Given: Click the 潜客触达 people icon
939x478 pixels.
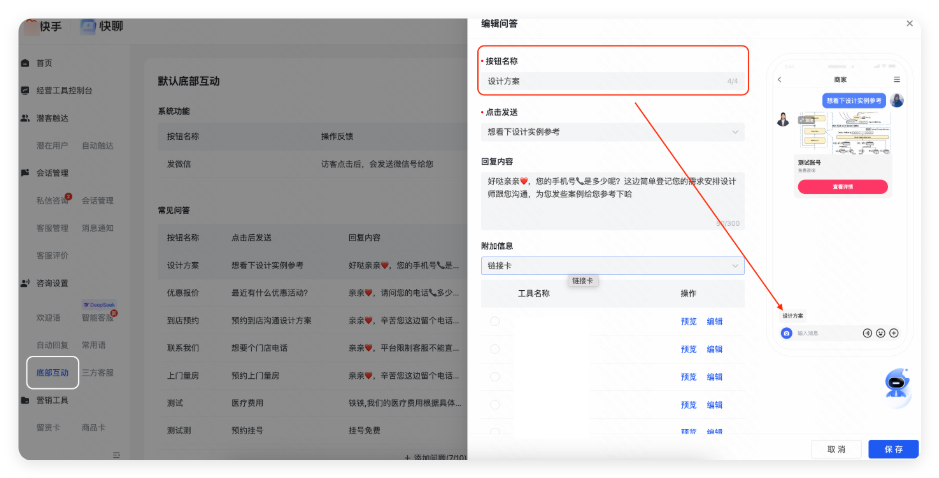Looking at the screenshot, I should click(x=25, y=118).
